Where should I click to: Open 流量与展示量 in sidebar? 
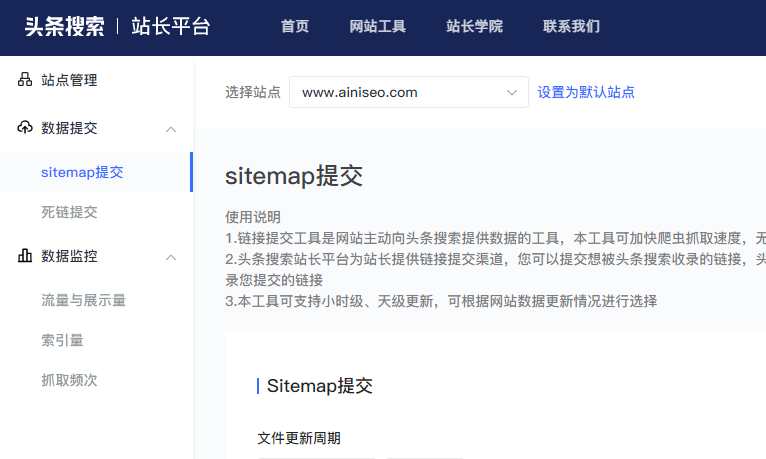click(83, 300)
